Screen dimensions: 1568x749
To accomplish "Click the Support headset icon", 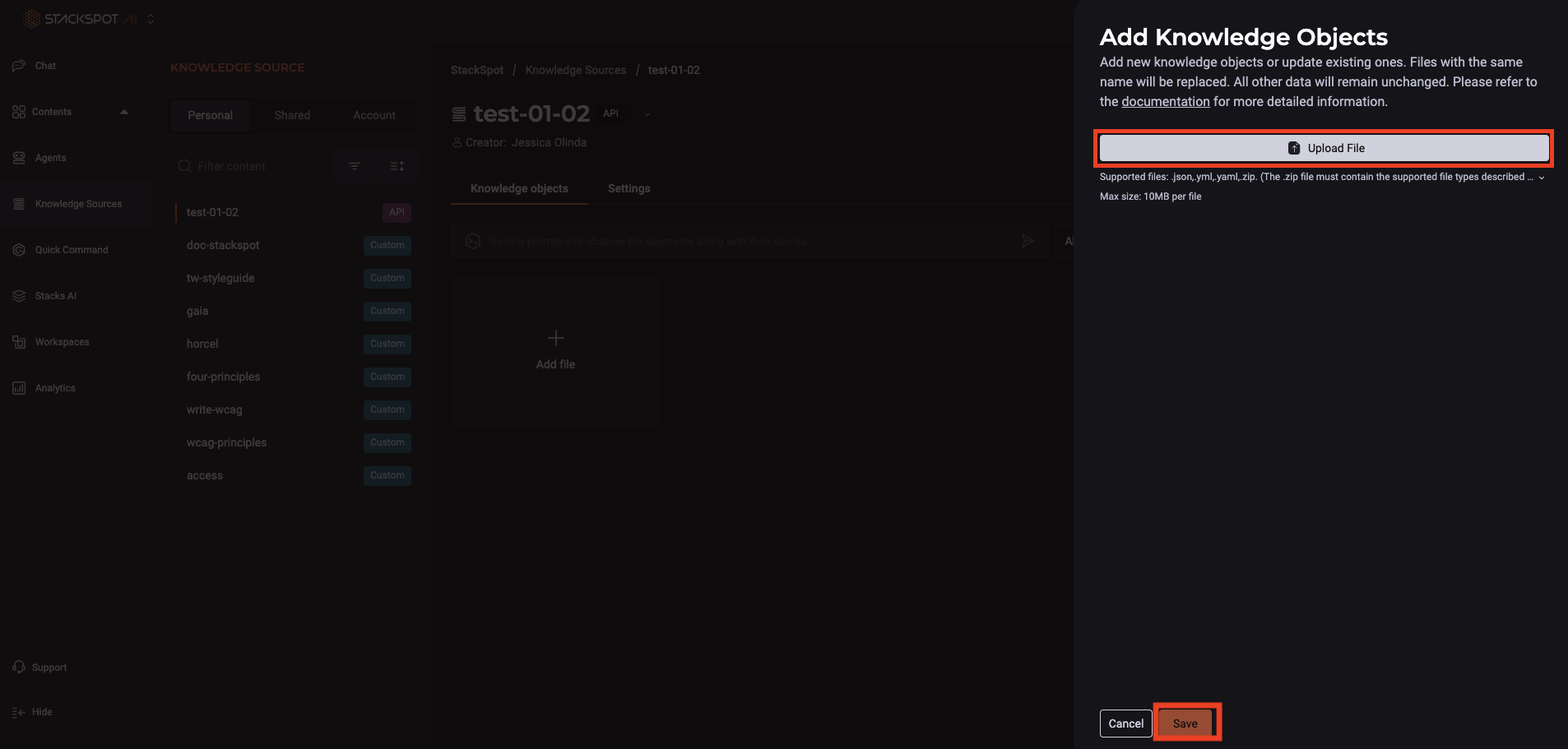I will point(19,667).
